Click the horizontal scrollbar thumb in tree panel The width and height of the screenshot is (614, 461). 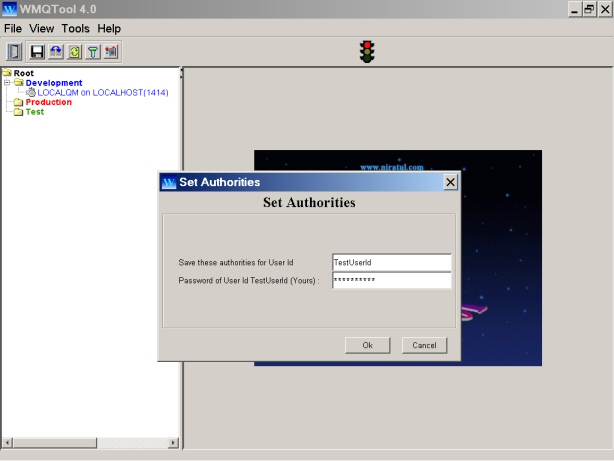pyautogui.click(x=54, y=443)
